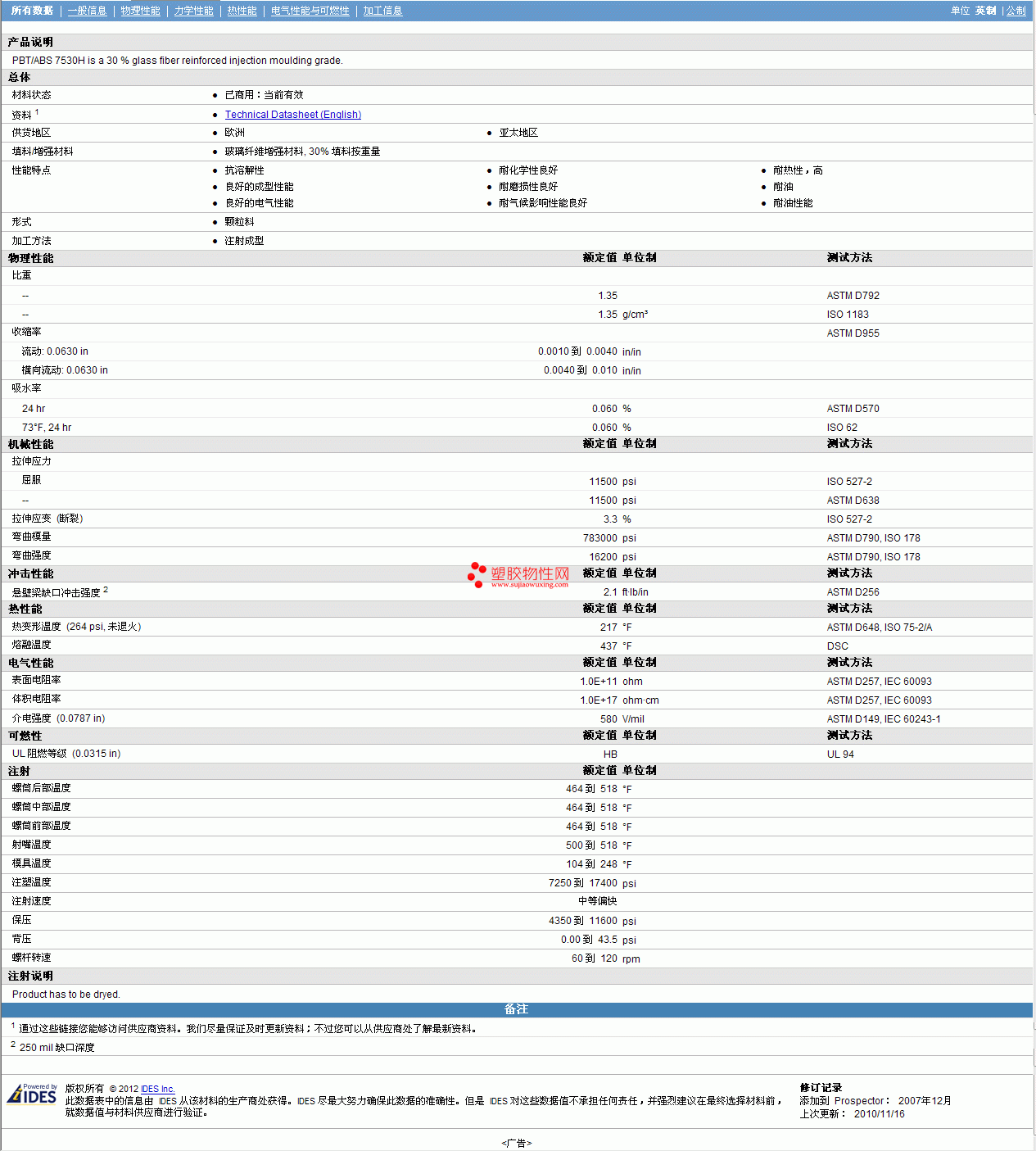This screenshot has width=1036, height=1151.
Task: Click the 屈服 tensile stress row label
Action: click(31, 480)
